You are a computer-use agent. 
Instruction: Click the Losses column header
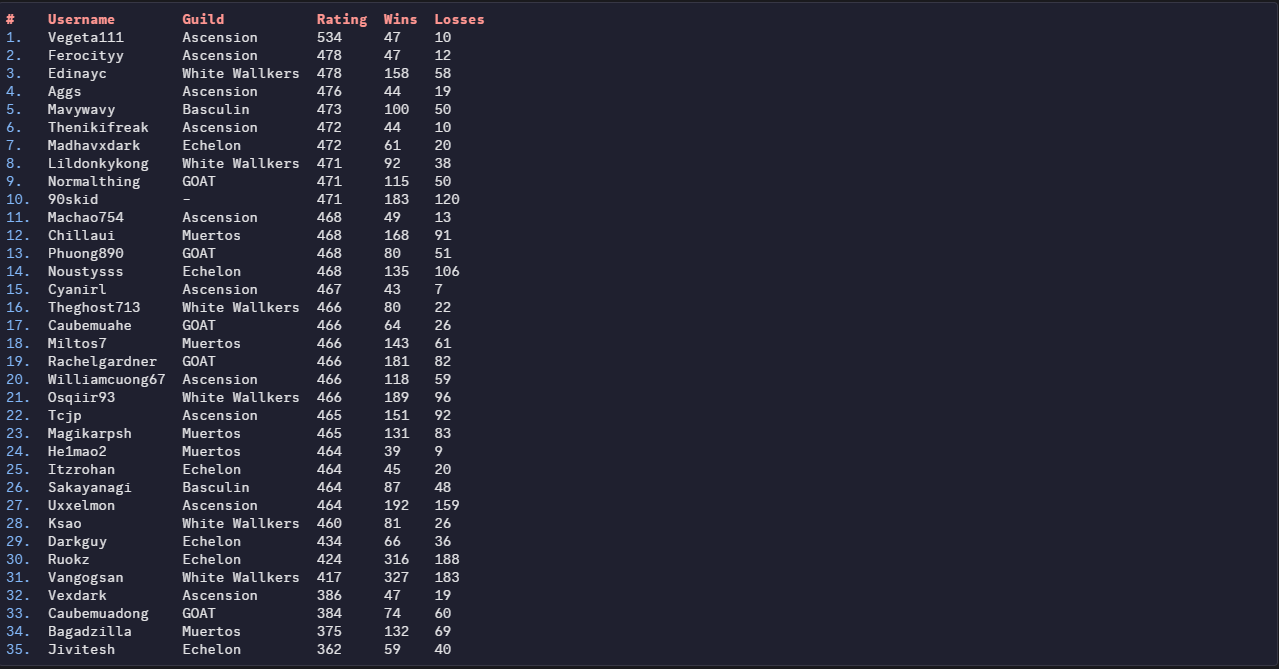point(459,19)
